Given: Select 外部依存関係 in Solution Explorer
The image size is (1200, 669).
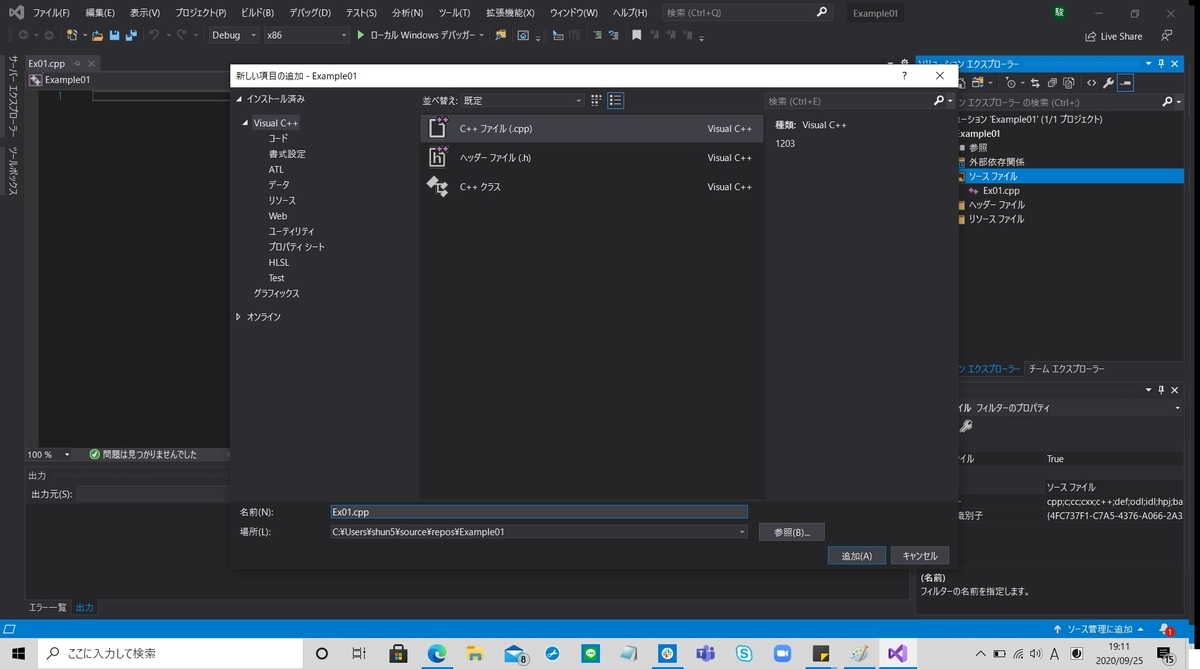Looking at the screenshot, I should 995,161.
